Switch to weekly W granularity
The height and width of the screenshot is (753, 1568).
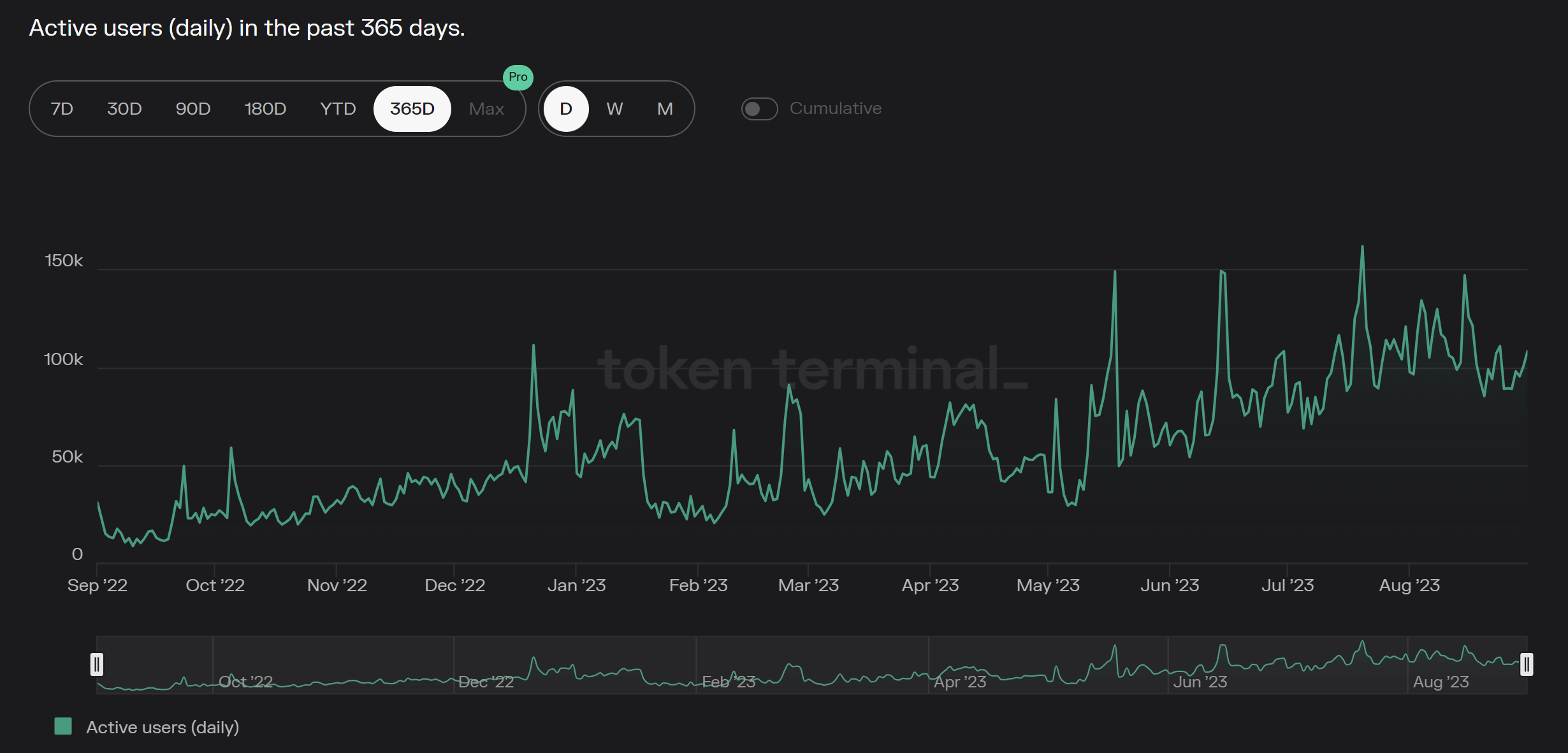614,109
